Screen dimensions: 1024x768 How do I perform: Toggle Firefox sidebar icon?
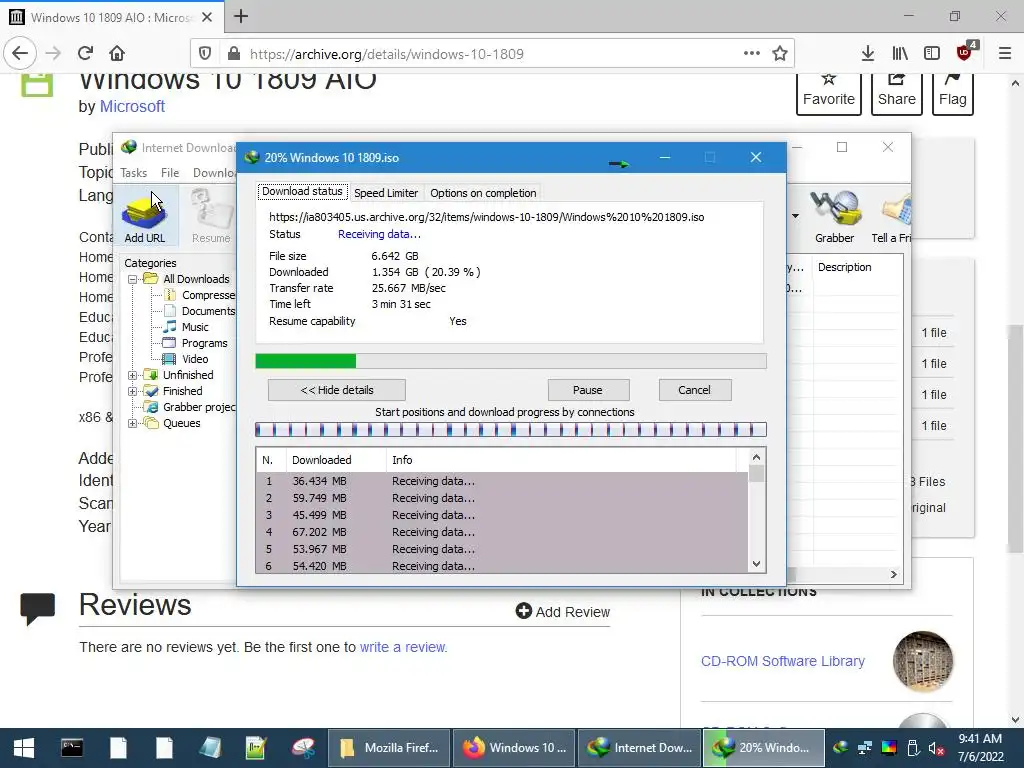(x=932, y=54)
